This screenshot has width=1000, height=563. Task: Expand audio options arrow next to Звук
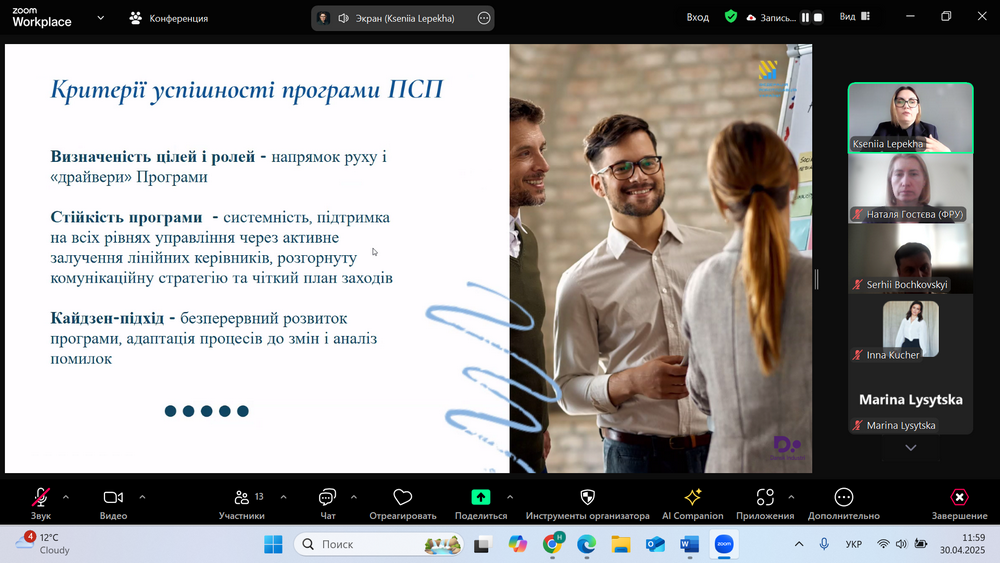[x=66, y=496]
